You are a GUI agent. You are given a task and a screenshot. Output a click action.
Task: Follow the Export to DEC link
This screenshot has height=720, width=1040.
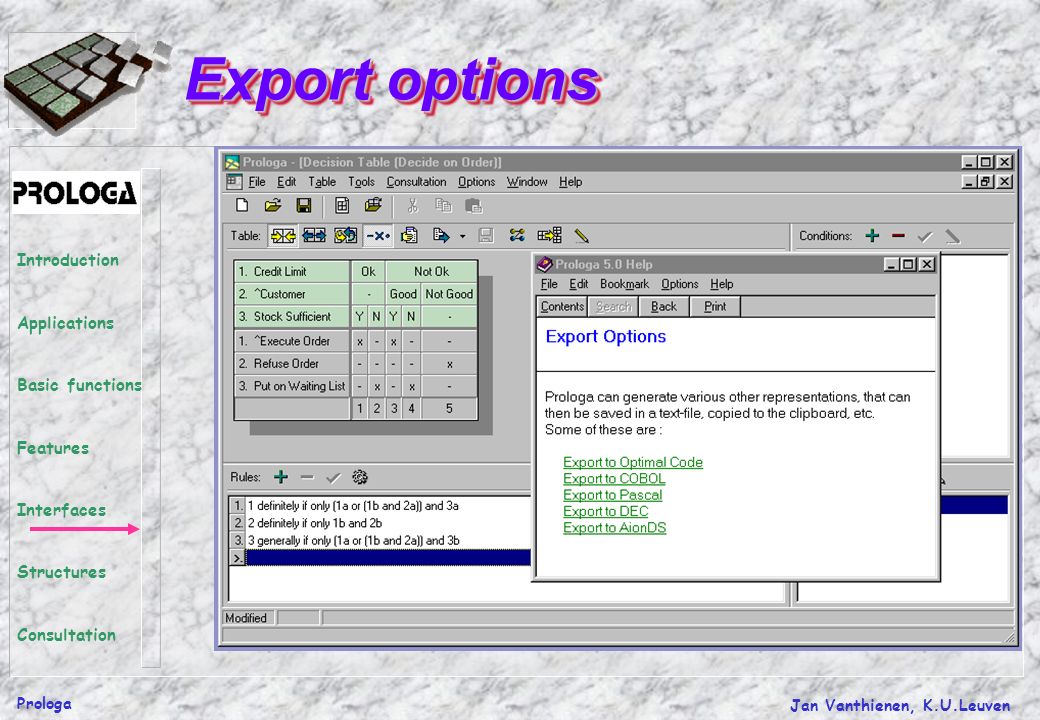click(x=606, y=511)
